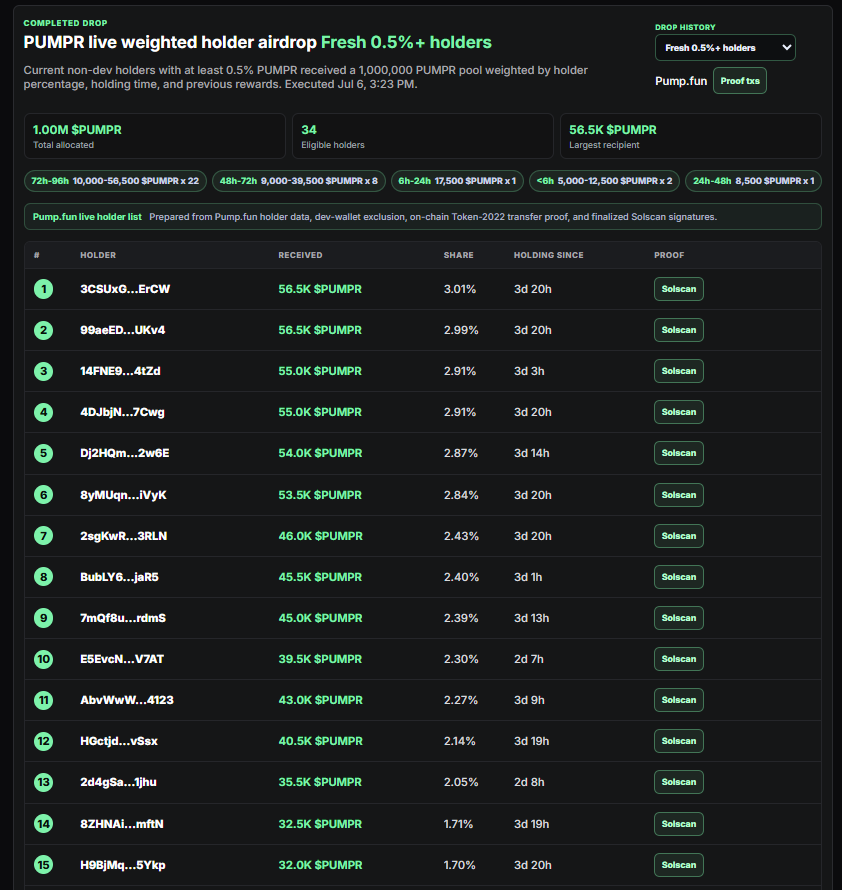
Task: Click holder address Dj2HQm...2w6E
Action: click(124, 453)
